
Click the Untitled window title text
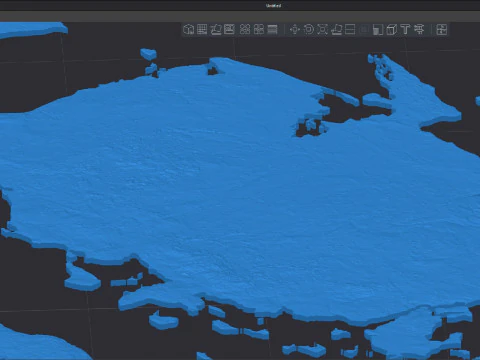pyautogui.click(x=273, y=6)
